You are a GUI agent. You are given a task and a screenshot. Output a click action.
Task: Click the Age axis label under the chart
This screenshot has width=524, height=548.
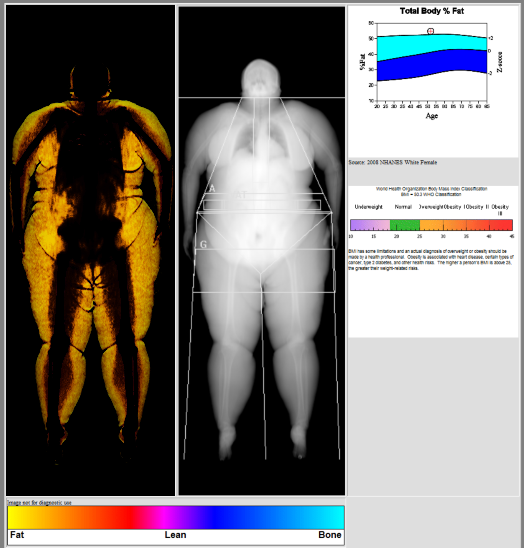tap(432, 116)
